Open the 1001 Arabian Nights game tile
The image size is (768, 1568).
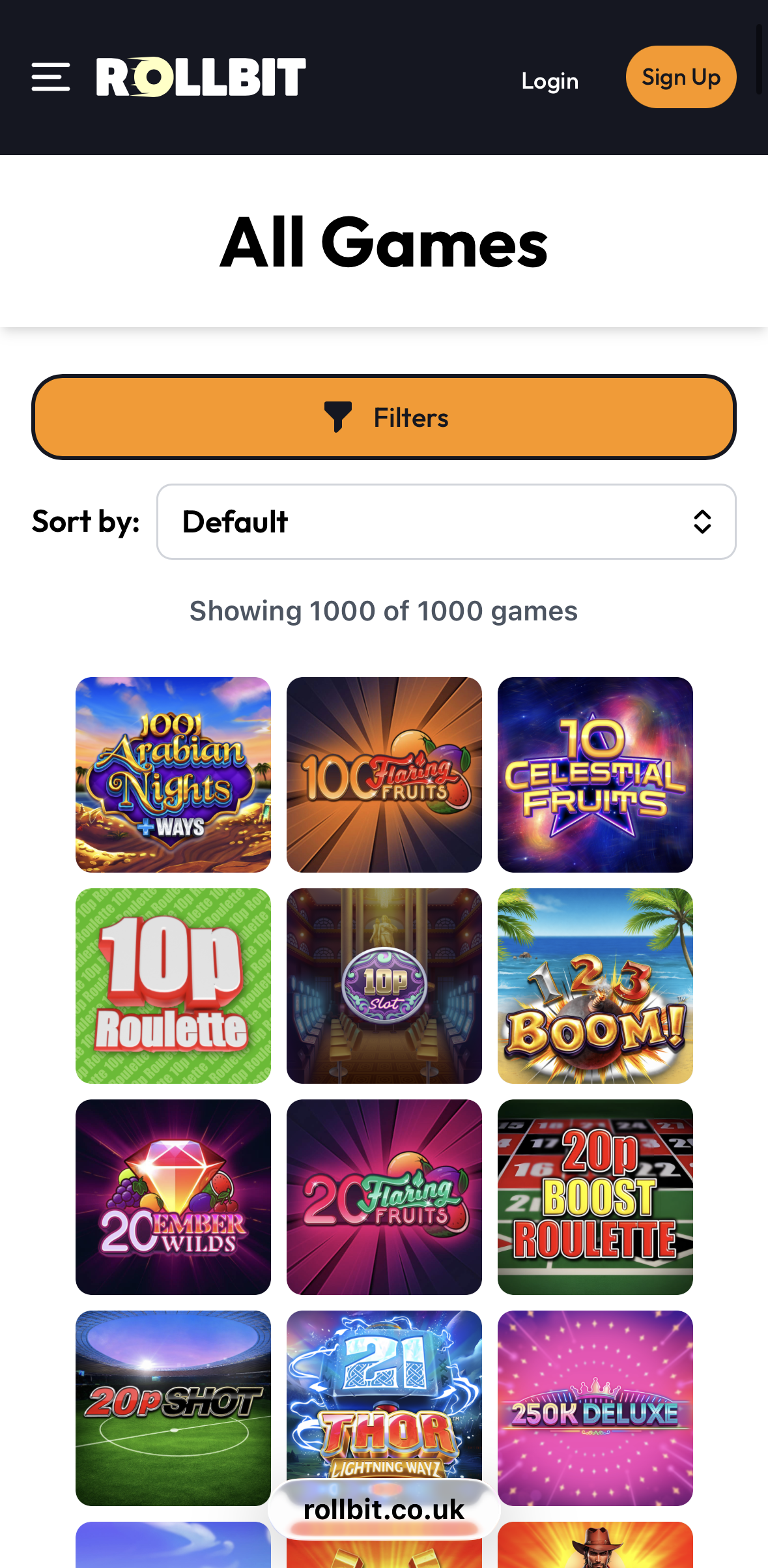click(x=173, y=775)
